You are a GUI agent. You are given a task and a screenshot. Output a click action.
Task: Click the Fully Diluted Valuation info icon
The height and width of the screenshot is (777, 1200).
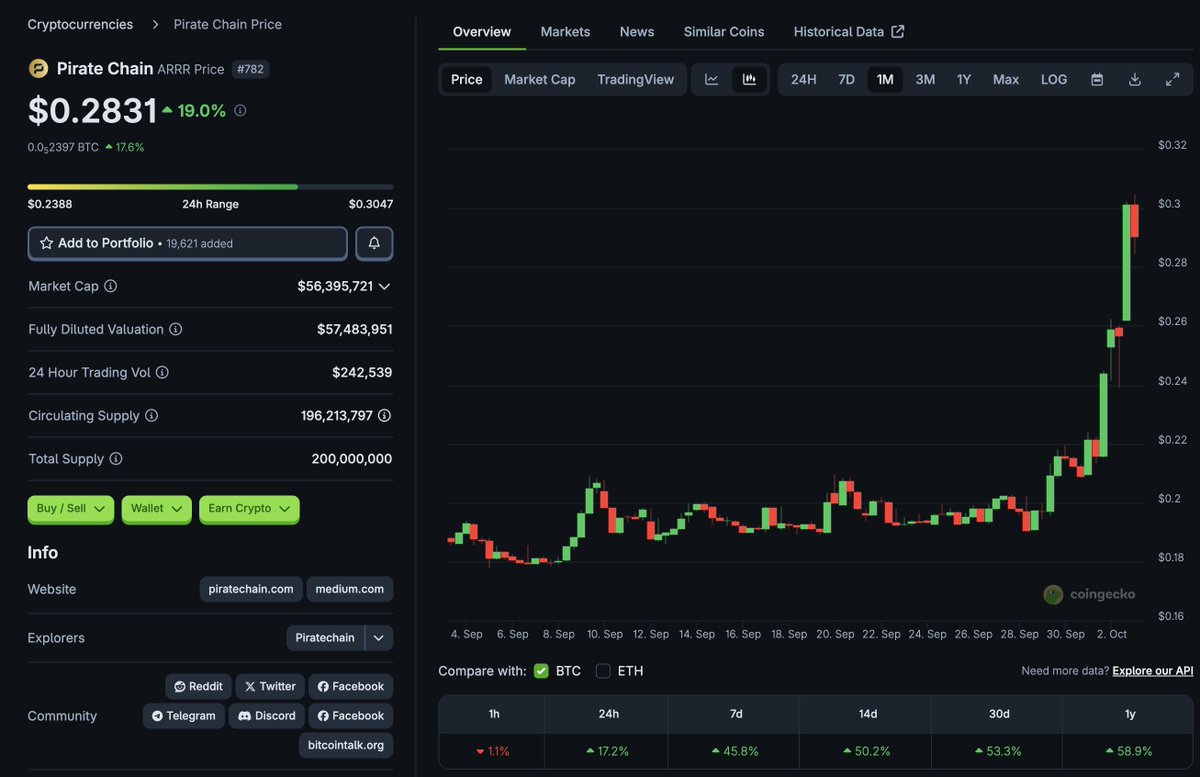click(175, 329)
